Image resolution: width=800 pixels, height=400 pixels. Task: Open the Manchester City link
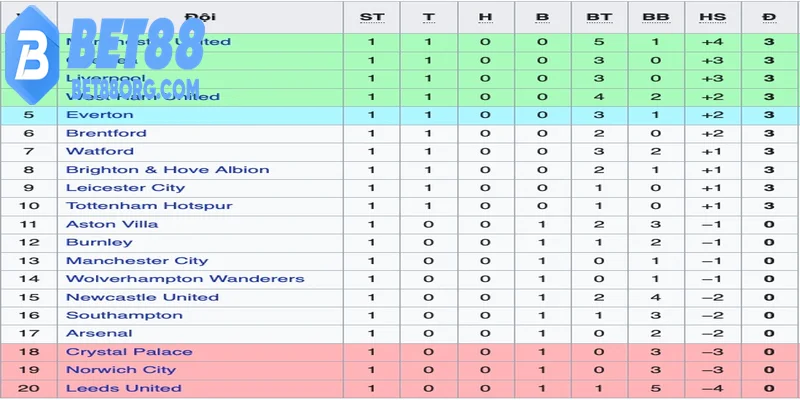click(x=137, y=261)
